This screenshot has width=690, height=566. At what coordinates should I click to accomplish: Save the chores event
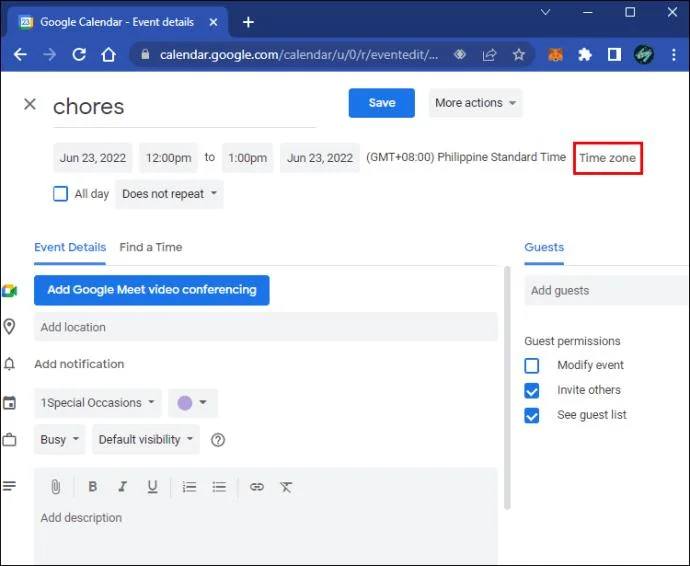pyautogui.click(x=382, y=103)
